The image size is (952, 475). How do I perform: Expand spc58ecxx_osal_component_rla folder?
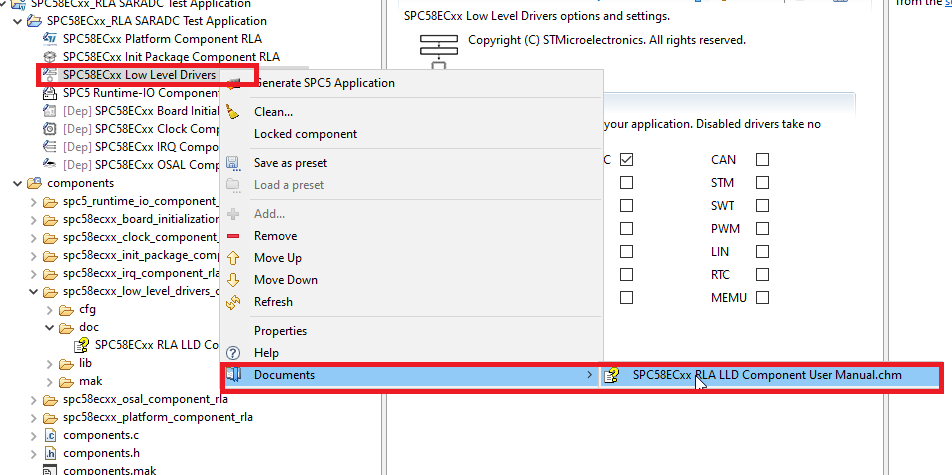34,400
